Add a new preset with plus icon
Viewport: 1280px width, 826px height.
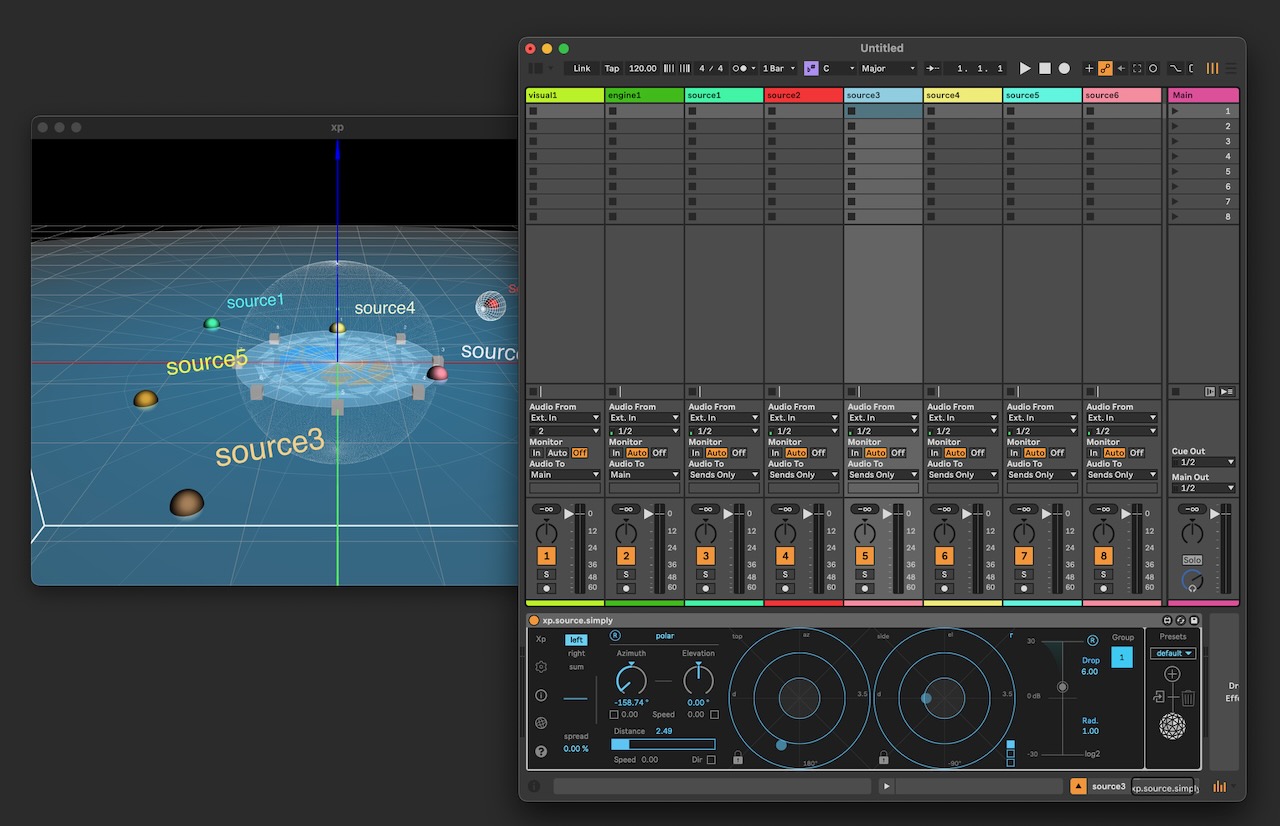[x=1172, y=675]
